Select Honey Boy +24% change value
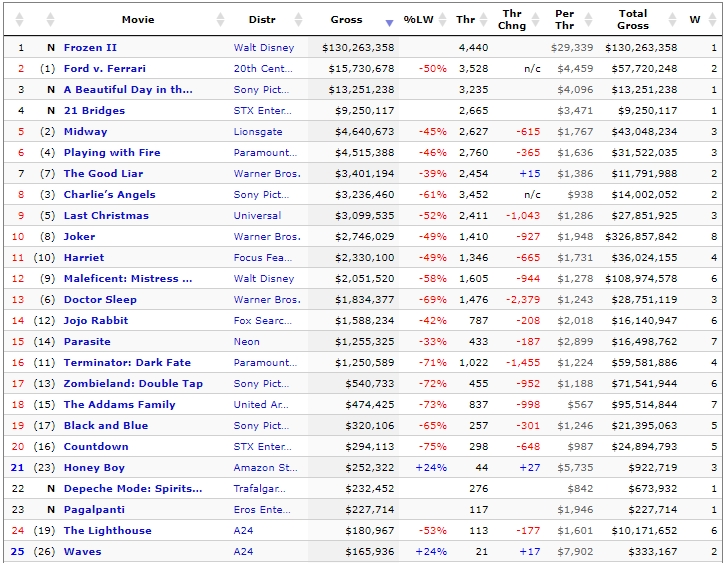 tap(431, 468)
